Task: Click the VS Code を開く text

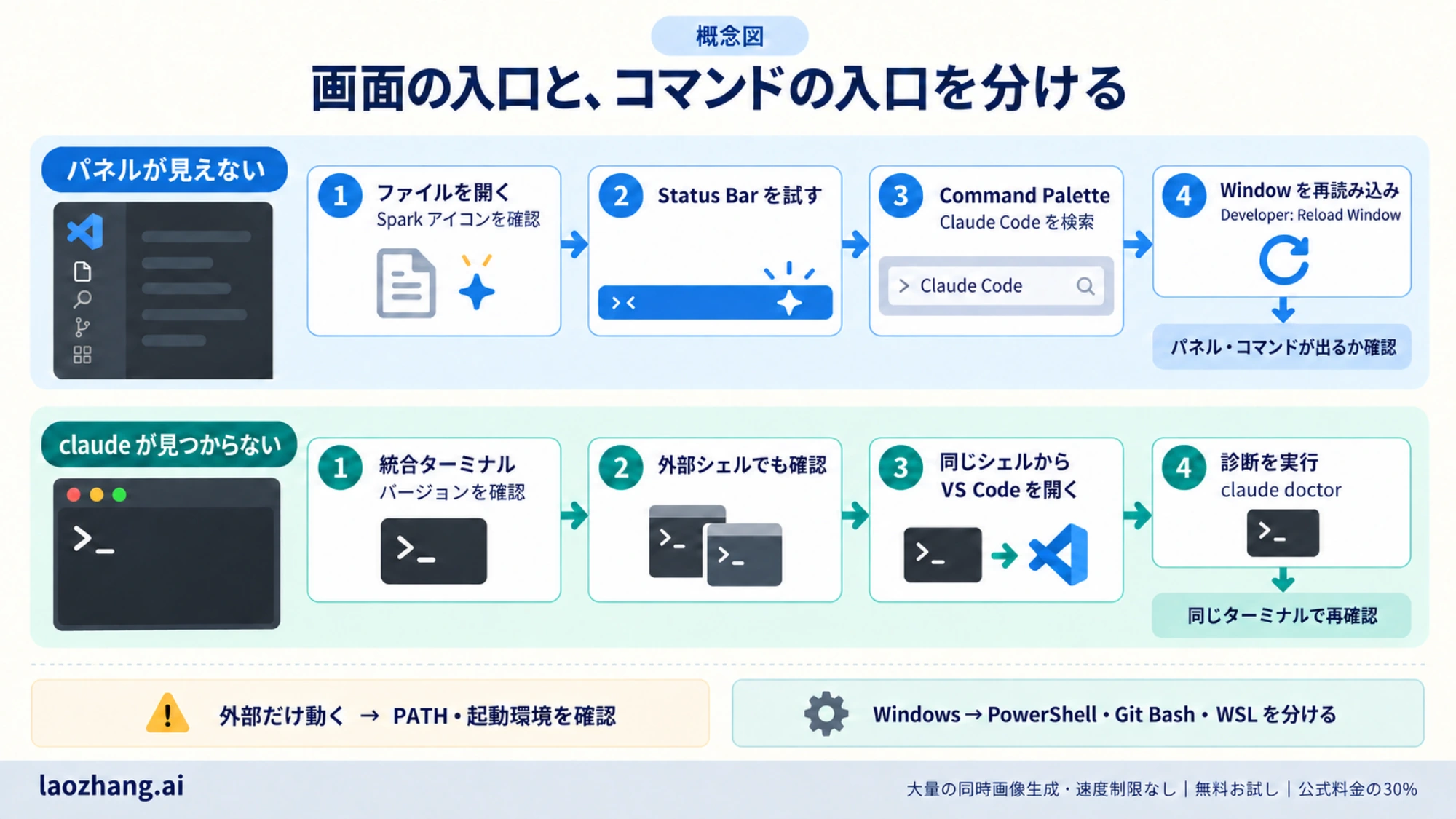Action: pos(1008,490)
